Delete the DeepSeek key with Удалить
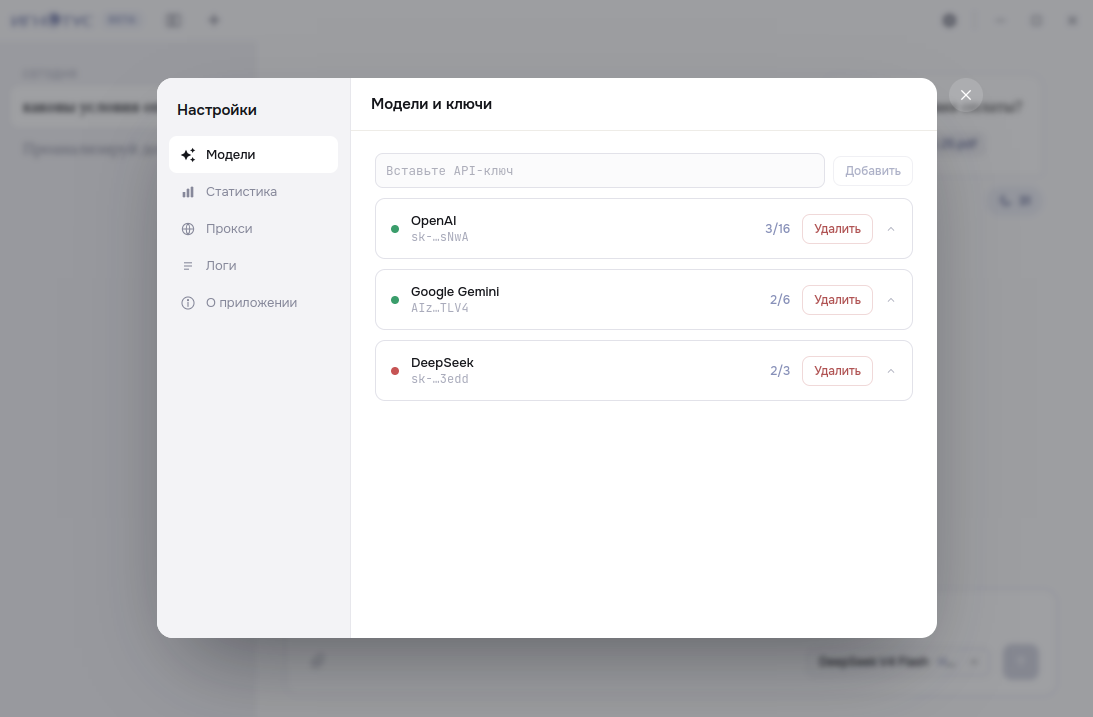The height and width of the screenshot is (717, 1093). [837, 371]
